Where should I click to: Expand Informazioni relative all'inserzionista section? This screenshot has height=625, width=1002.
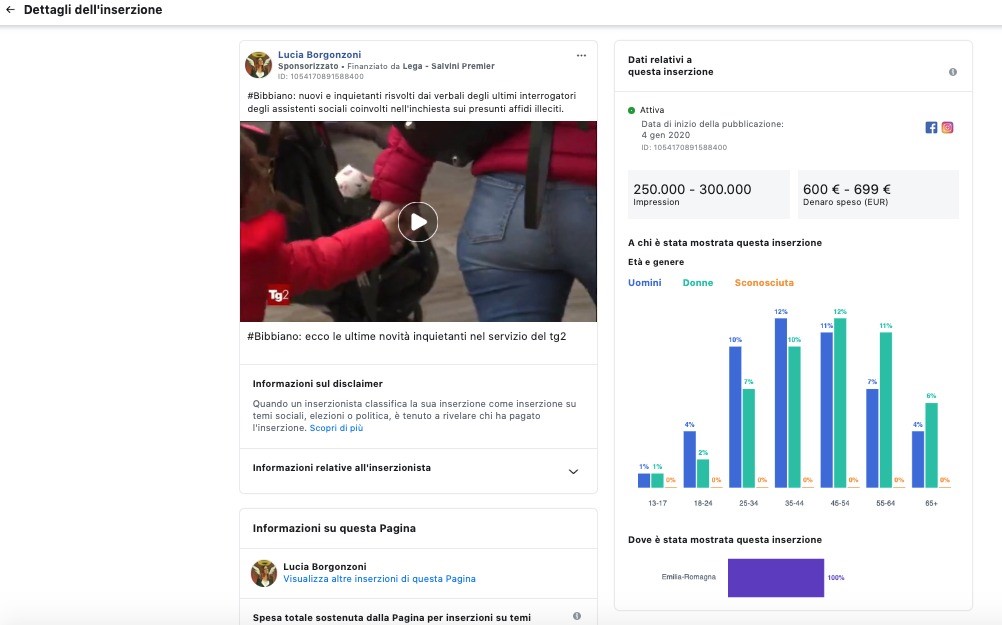tap(573, 471)
